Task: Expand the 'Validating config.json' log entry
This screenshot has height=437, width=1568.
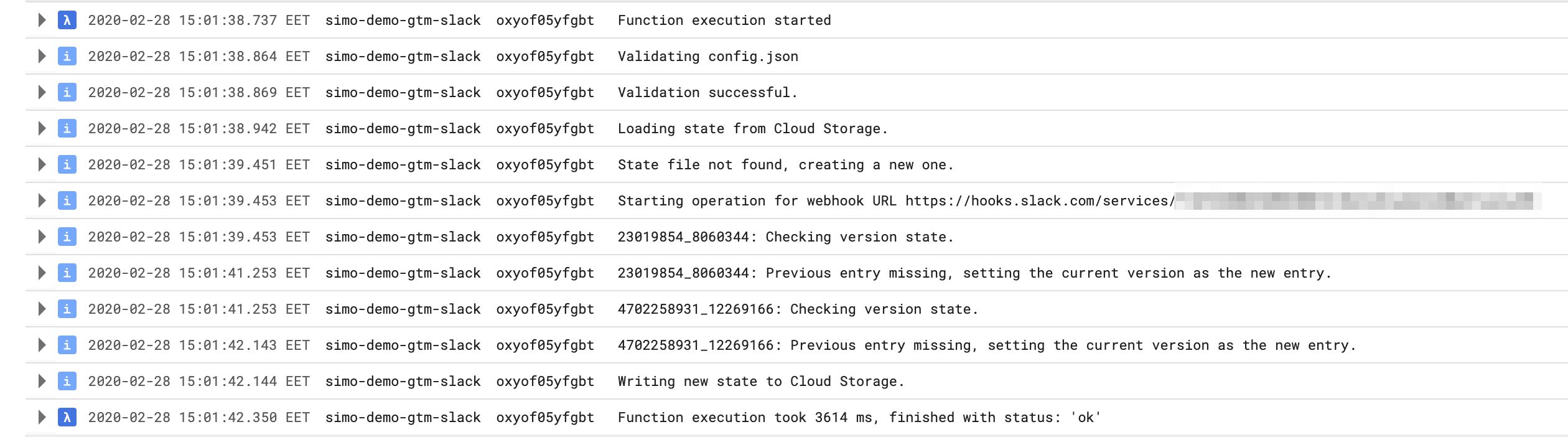Action: (x=42, y=57)
